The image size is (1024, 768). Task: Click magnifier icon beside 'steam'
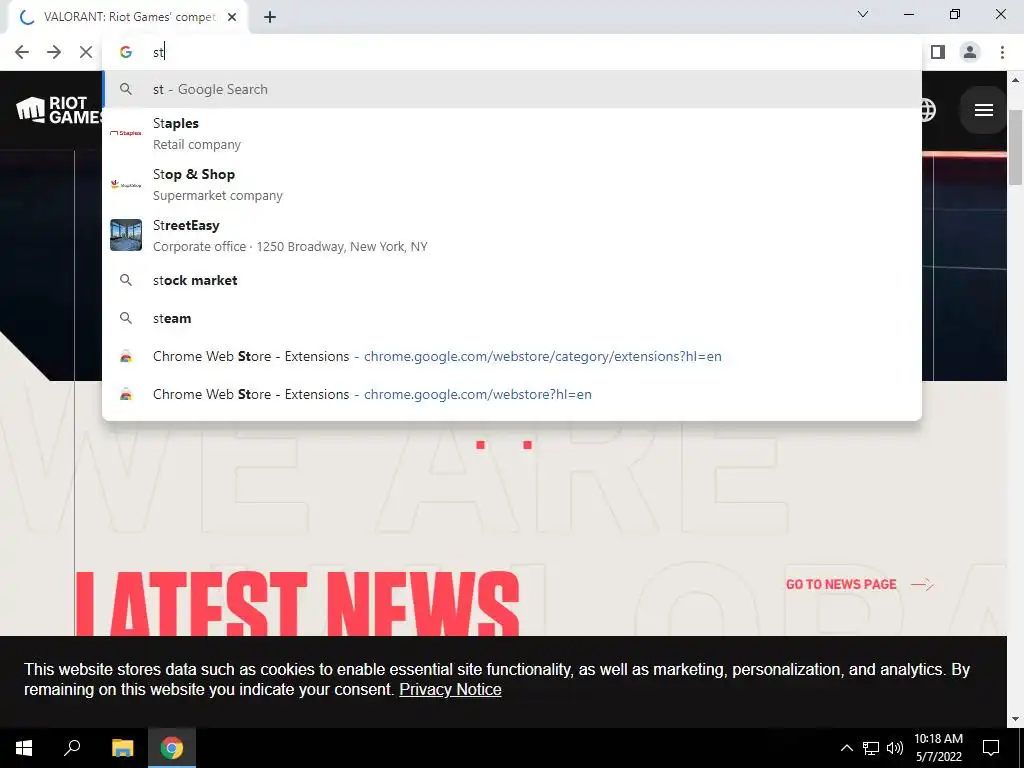tap(126, 318)
